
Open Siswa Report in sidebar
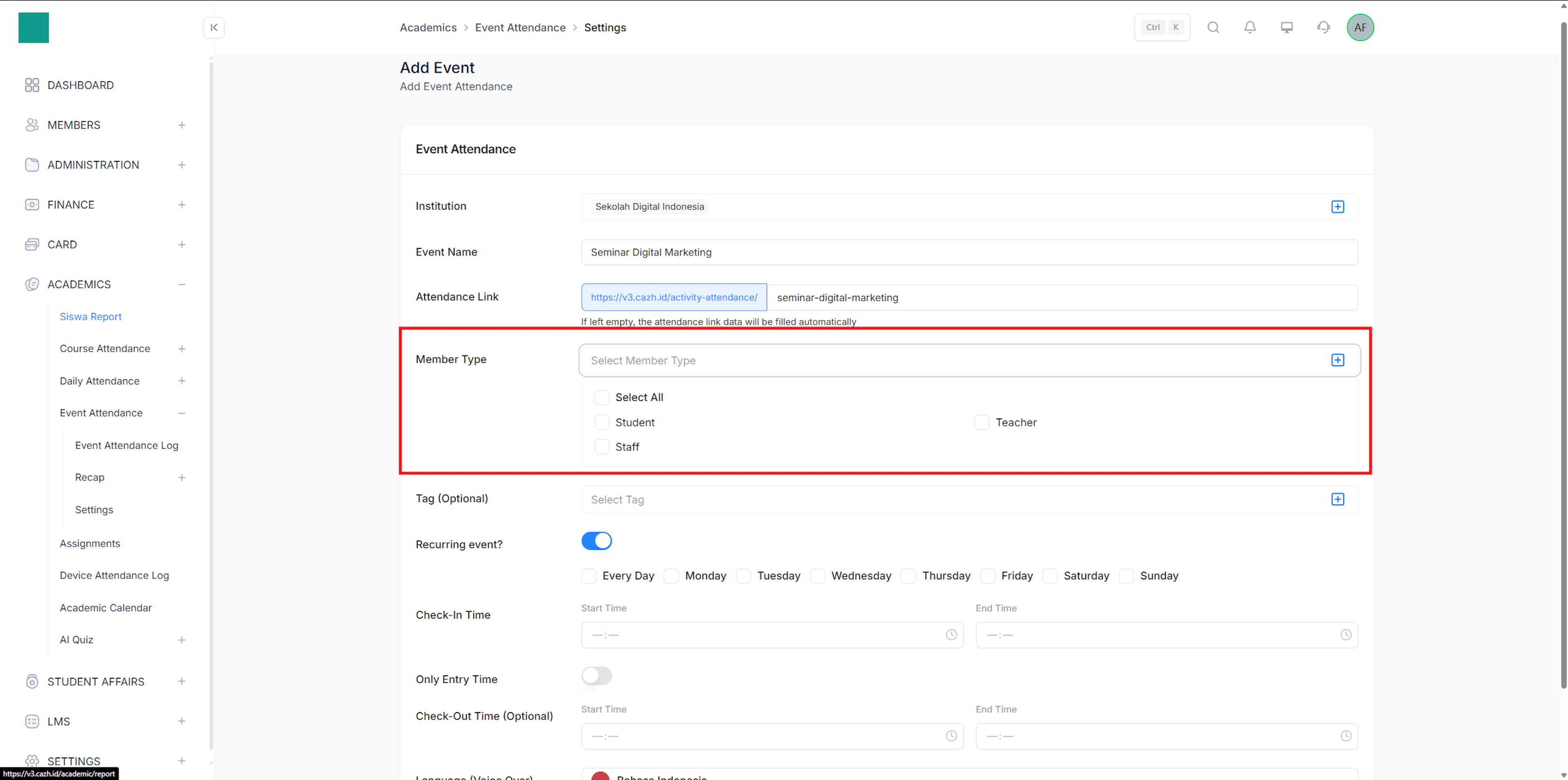tap(91, 317)
